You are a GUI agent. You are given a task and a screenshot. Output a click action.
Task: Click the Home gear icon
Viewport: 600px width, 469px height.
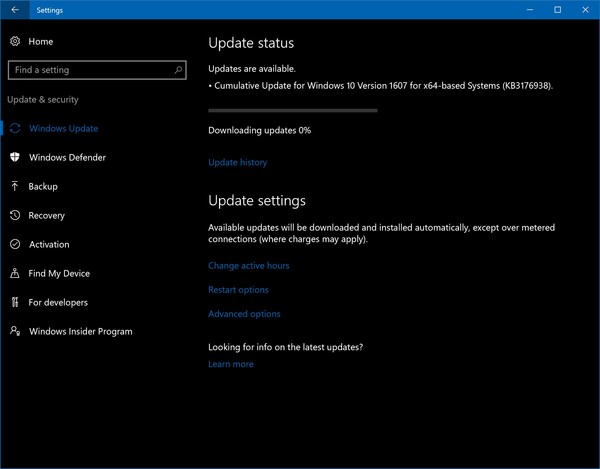click(x=15, y=41)
